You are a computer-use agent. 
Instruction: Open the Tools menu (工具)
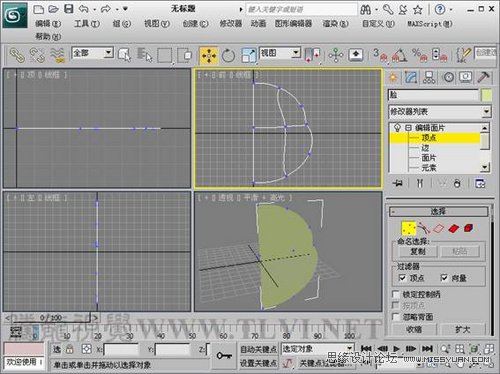point(86,24)
